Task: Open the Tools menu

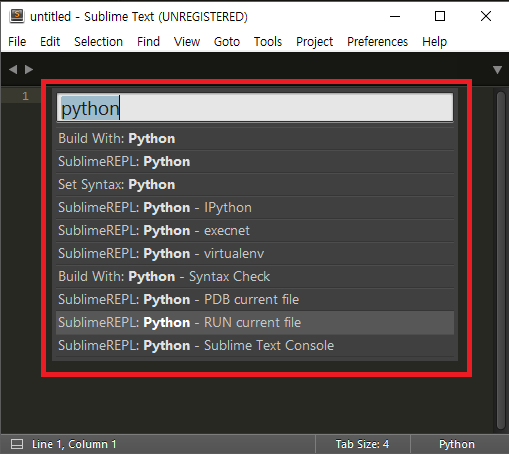Action: 268,42
